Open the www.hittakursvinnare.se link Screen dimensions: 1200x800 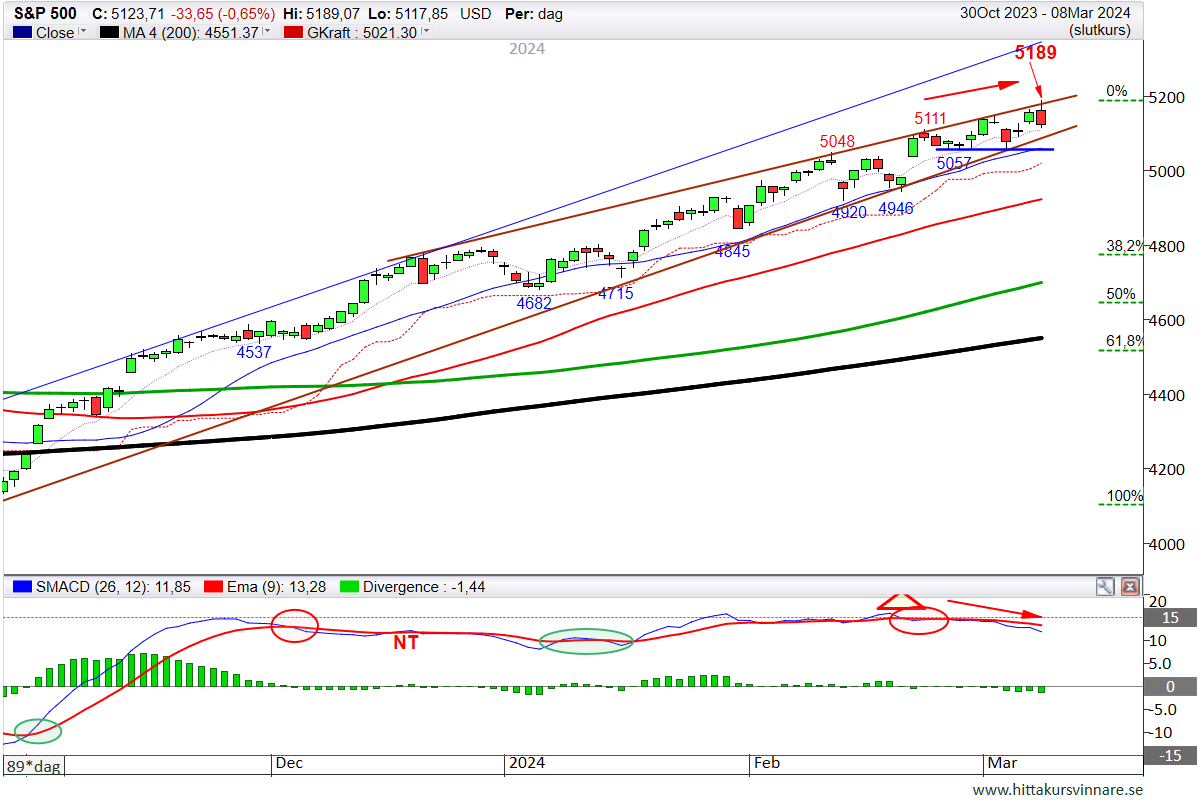[x=1057, y=788]
